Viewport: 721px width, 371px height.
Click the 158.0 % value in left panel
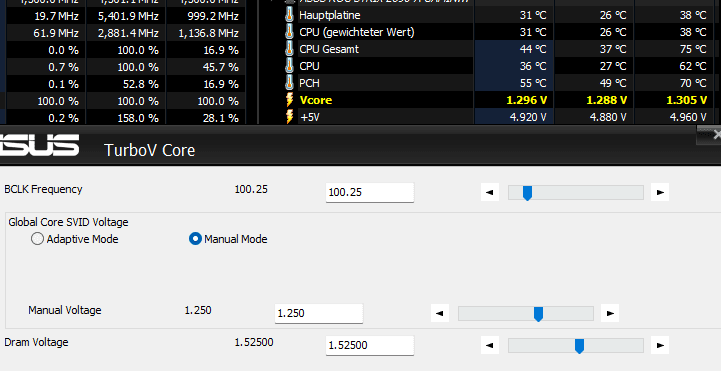coord(138,118)
